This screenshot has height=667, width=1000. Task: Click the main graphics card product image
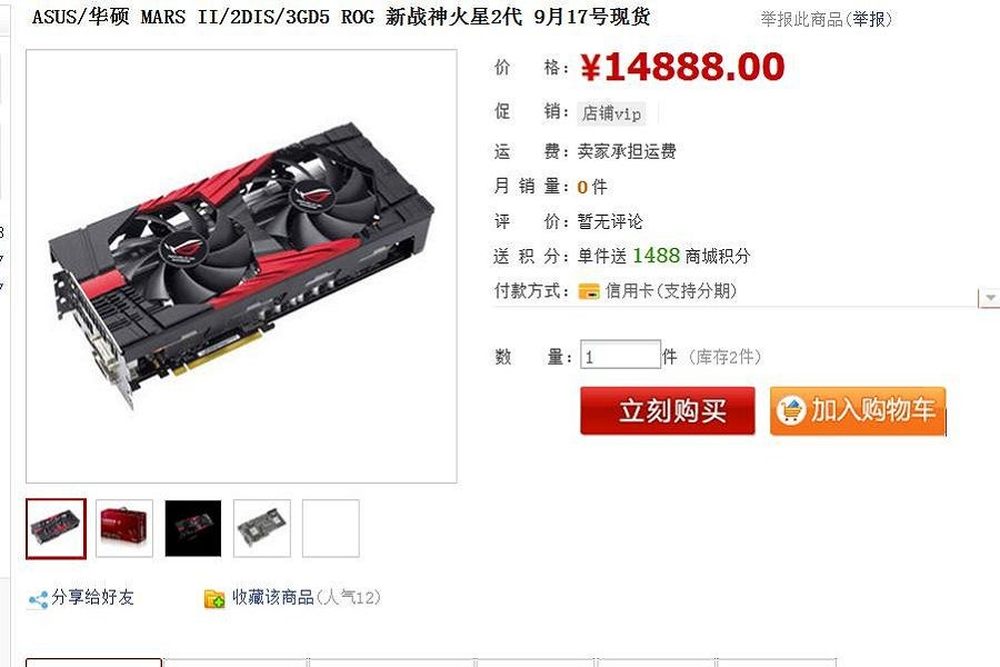tap(241, 266)
